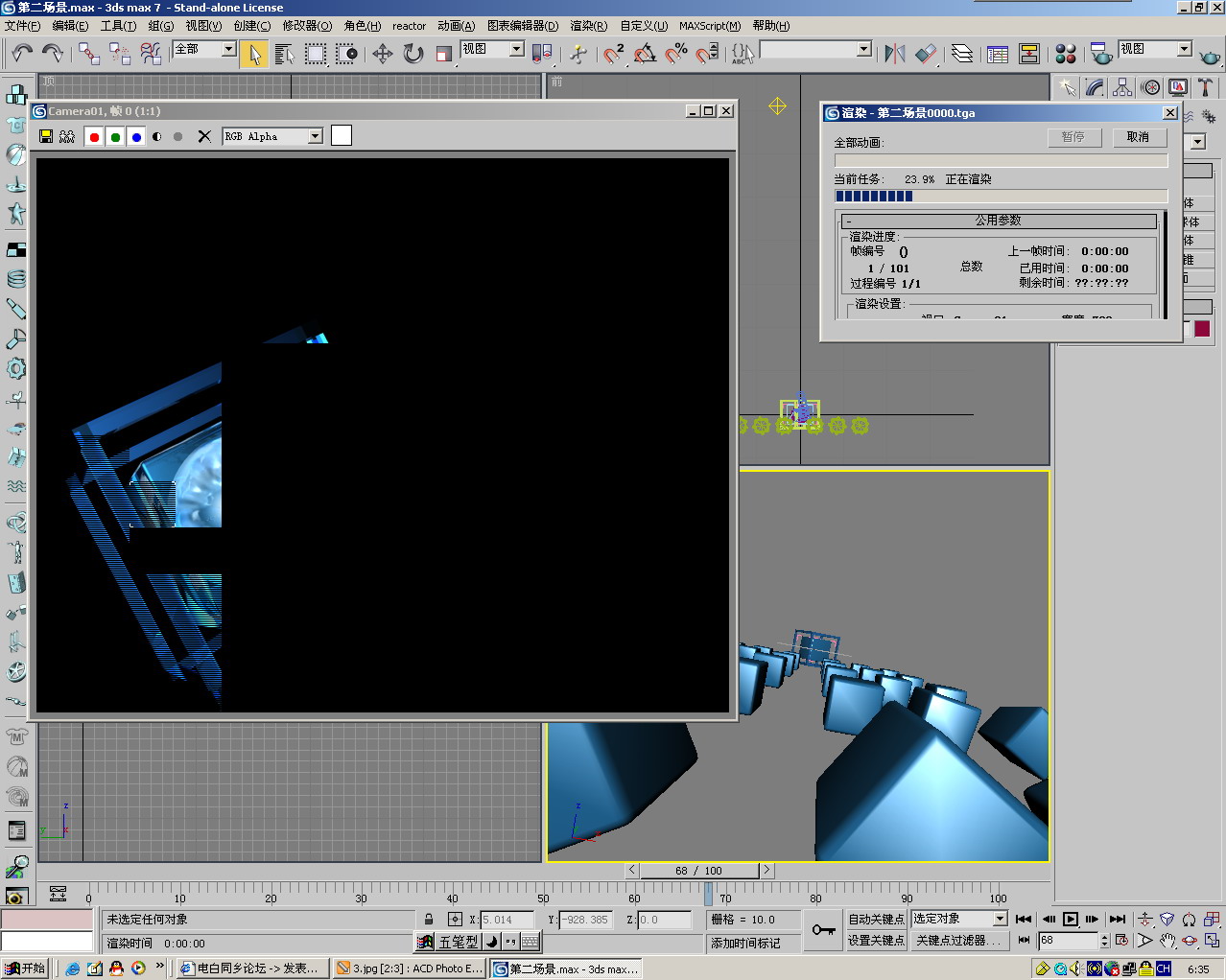This screenshot has height=980, width=1226.
Task: Open the 修改器(O) menu
Action: 307,26
